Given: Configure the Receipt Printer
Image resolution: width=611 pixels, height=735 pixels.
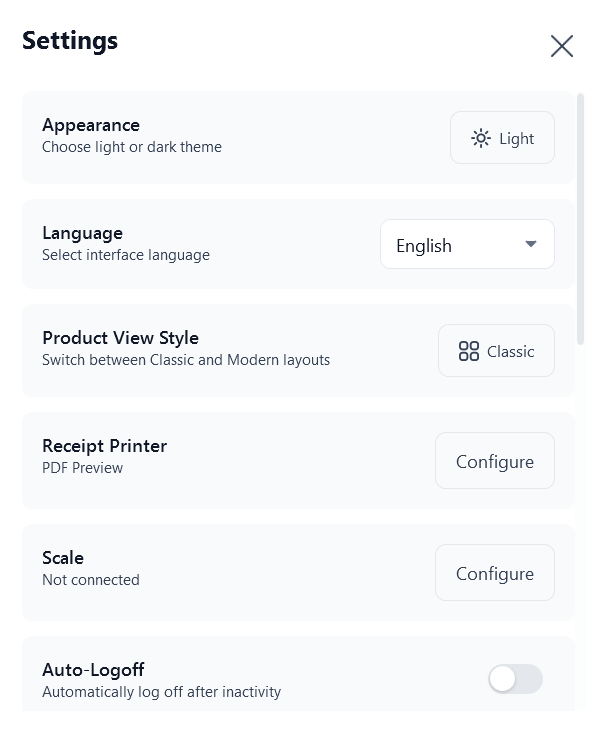Looking at the screenshot, I should click(x=494, y=461).
